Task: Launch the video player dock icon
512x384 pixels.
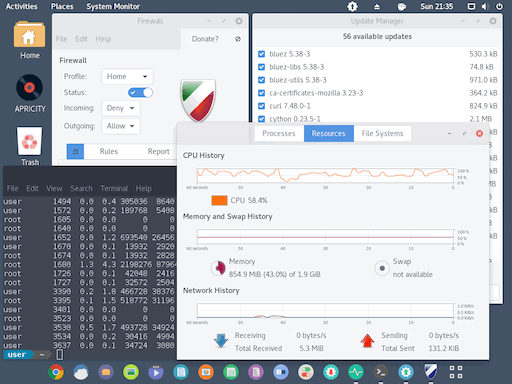Action: pyautogui.click(x=156, y=372)
